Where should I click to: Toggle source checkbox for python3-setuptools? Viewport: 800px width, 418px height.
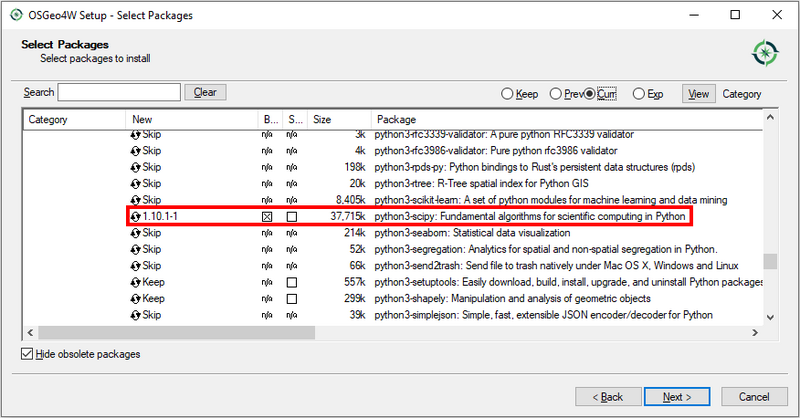pyautogui.click(x=292, y=282)
